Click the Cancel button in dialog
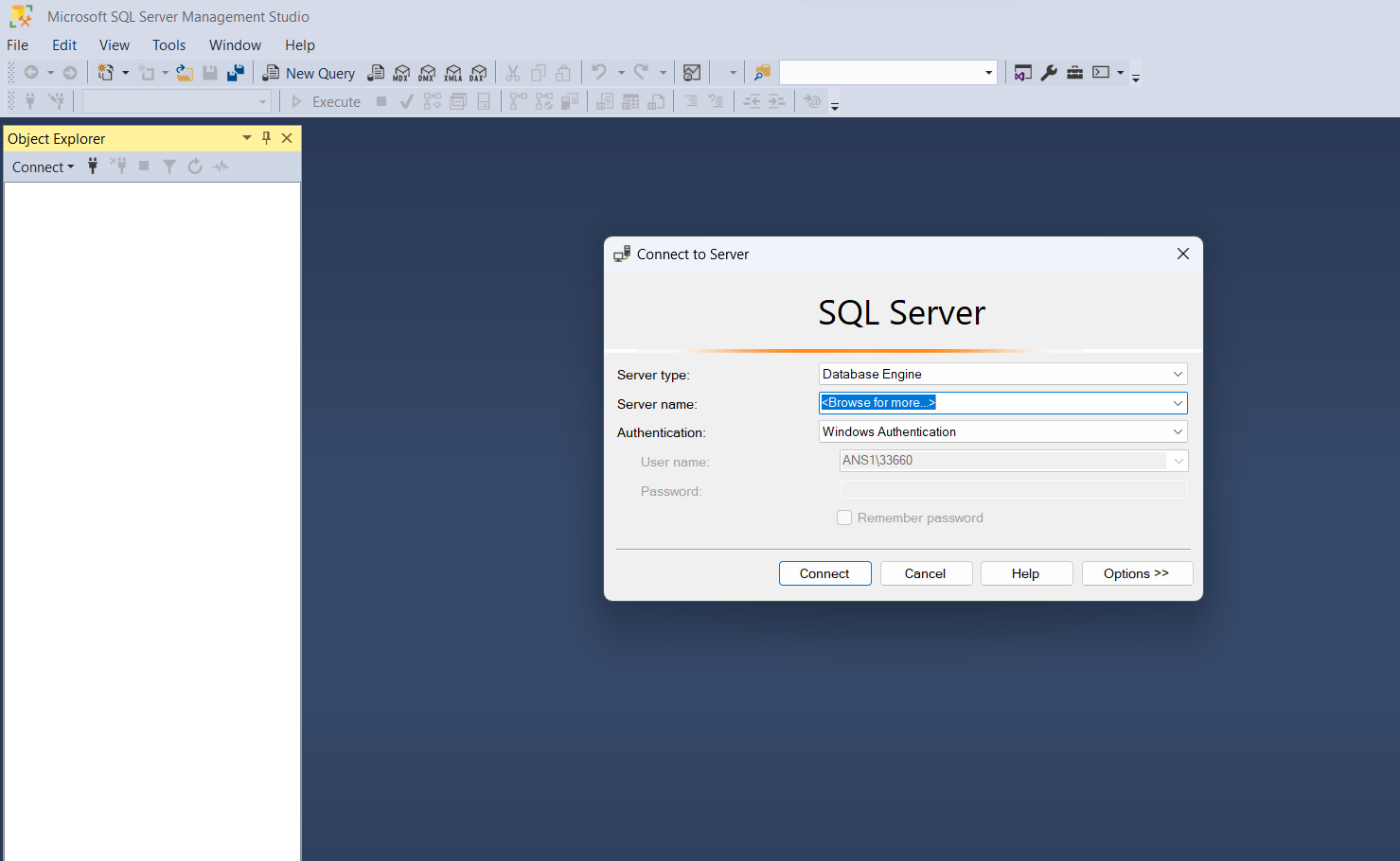Screen dimensions: 1400x861 (x=926, y=573)
